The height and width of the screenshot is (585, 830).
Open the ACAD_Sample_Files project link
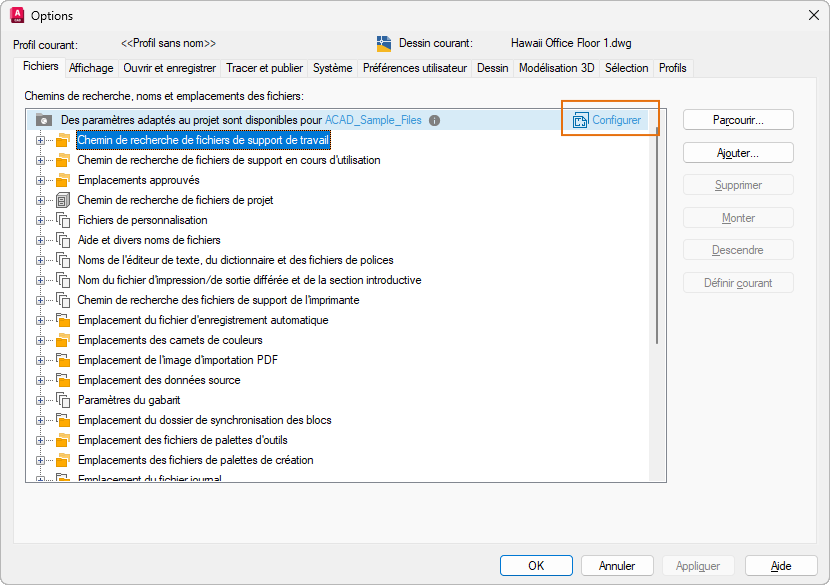[x=373, y=120]
